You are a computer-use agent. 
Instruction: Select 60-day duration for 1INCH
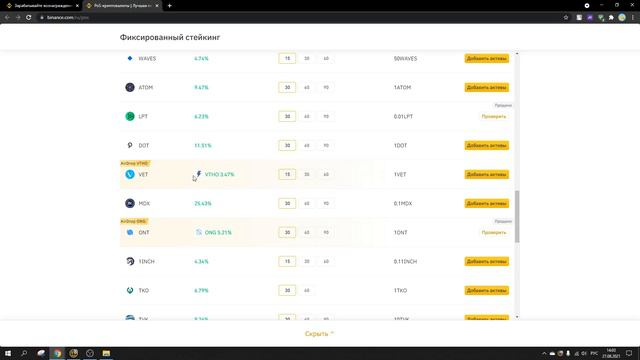tap(326, 261)
